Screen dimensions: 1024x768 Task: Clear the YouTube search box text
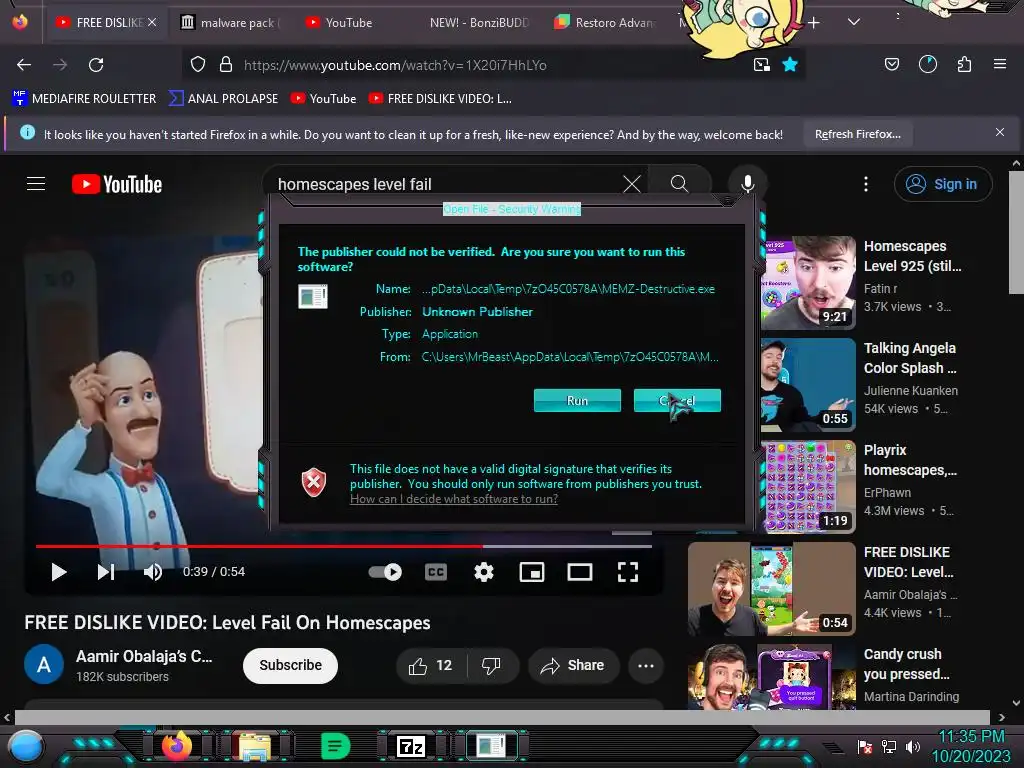point(632,184)
